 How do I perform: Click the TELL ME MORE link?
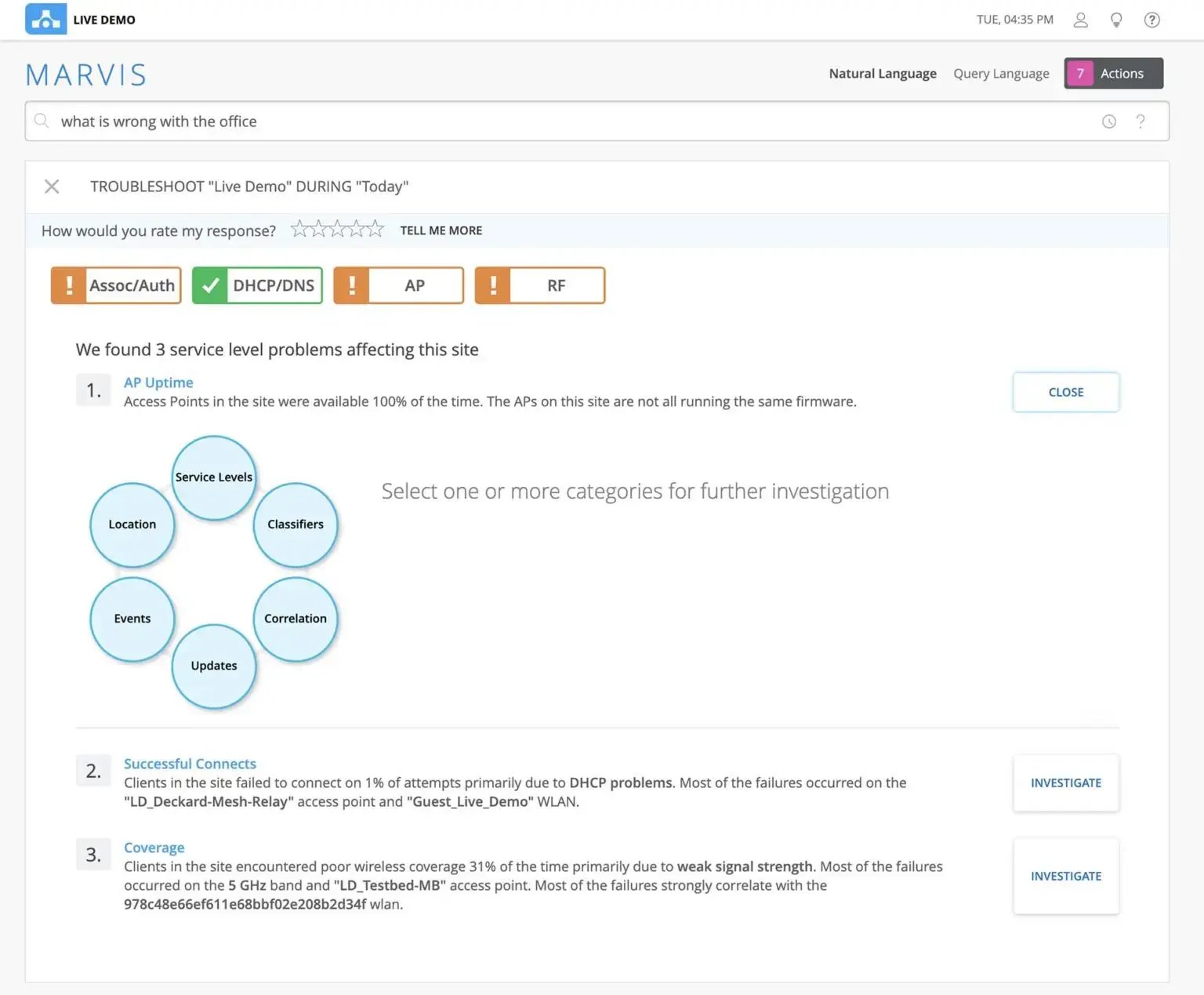pos(441,231)
